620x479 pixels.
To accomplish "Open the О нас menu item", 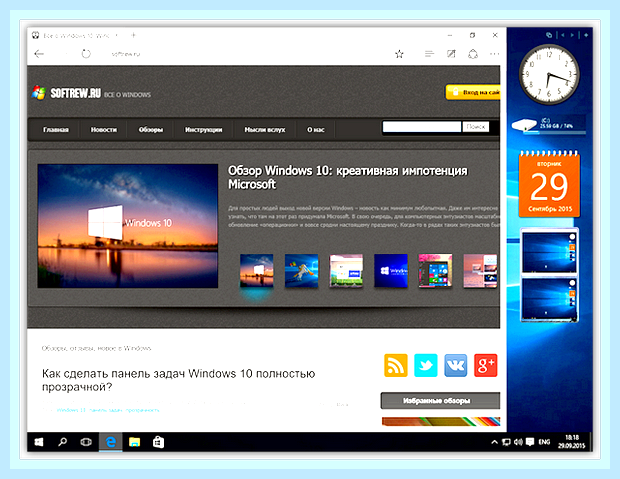I will [316, 130].
